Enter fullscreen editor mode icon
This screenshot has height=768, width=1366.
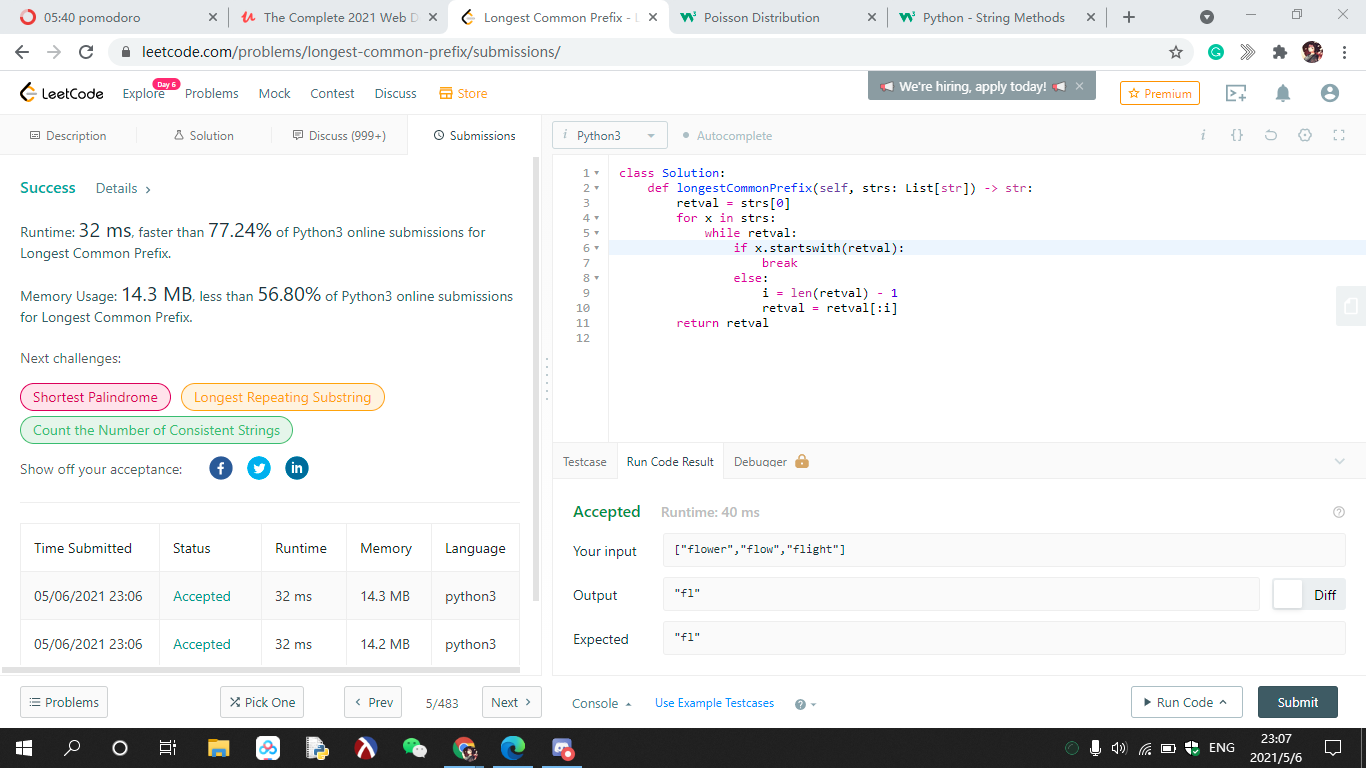click(x=1339, y=135)
